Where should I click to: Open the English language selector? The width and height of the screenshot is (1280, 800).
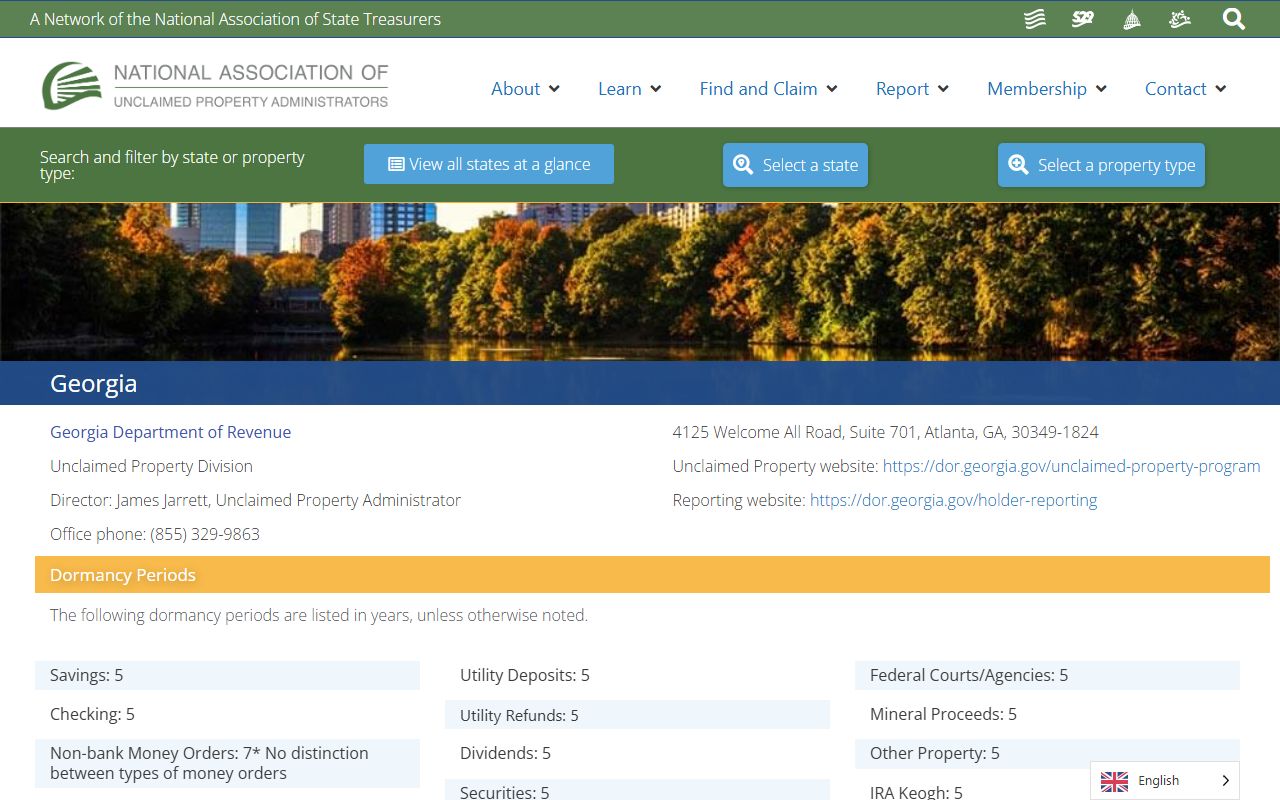pyautogui.click(x=1165, y=781)
